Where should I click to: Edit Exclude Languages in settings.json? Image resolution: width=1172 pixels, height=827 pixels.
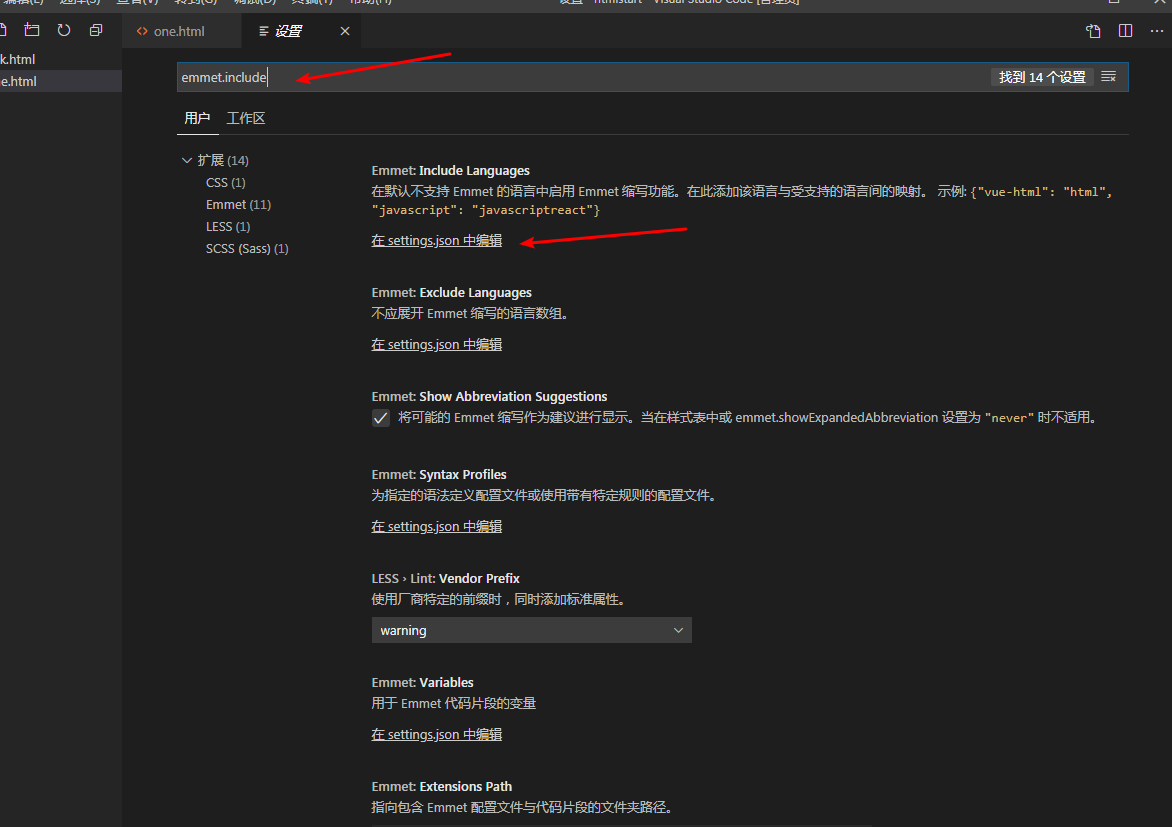(x=436, y=344)
